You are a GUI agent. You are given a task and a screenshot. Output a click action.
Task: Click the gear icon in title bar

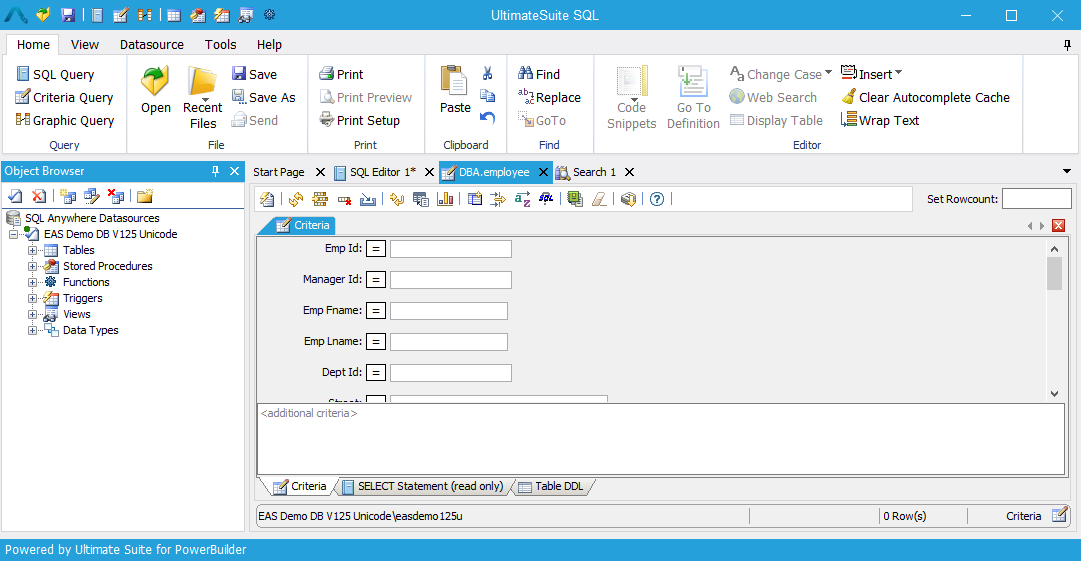pos(269,15)
